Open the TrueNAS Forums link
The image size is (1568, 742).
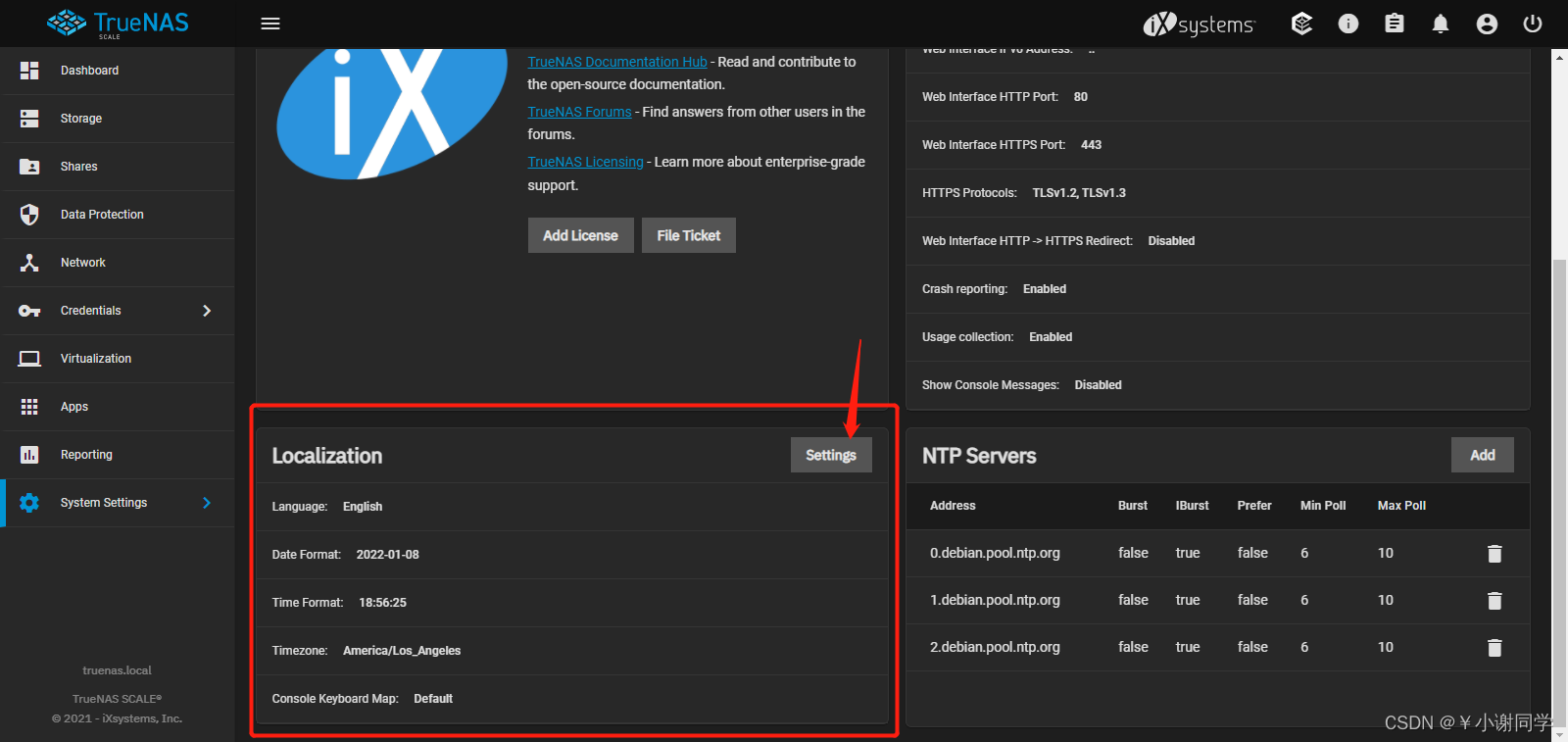pos(579,112)
